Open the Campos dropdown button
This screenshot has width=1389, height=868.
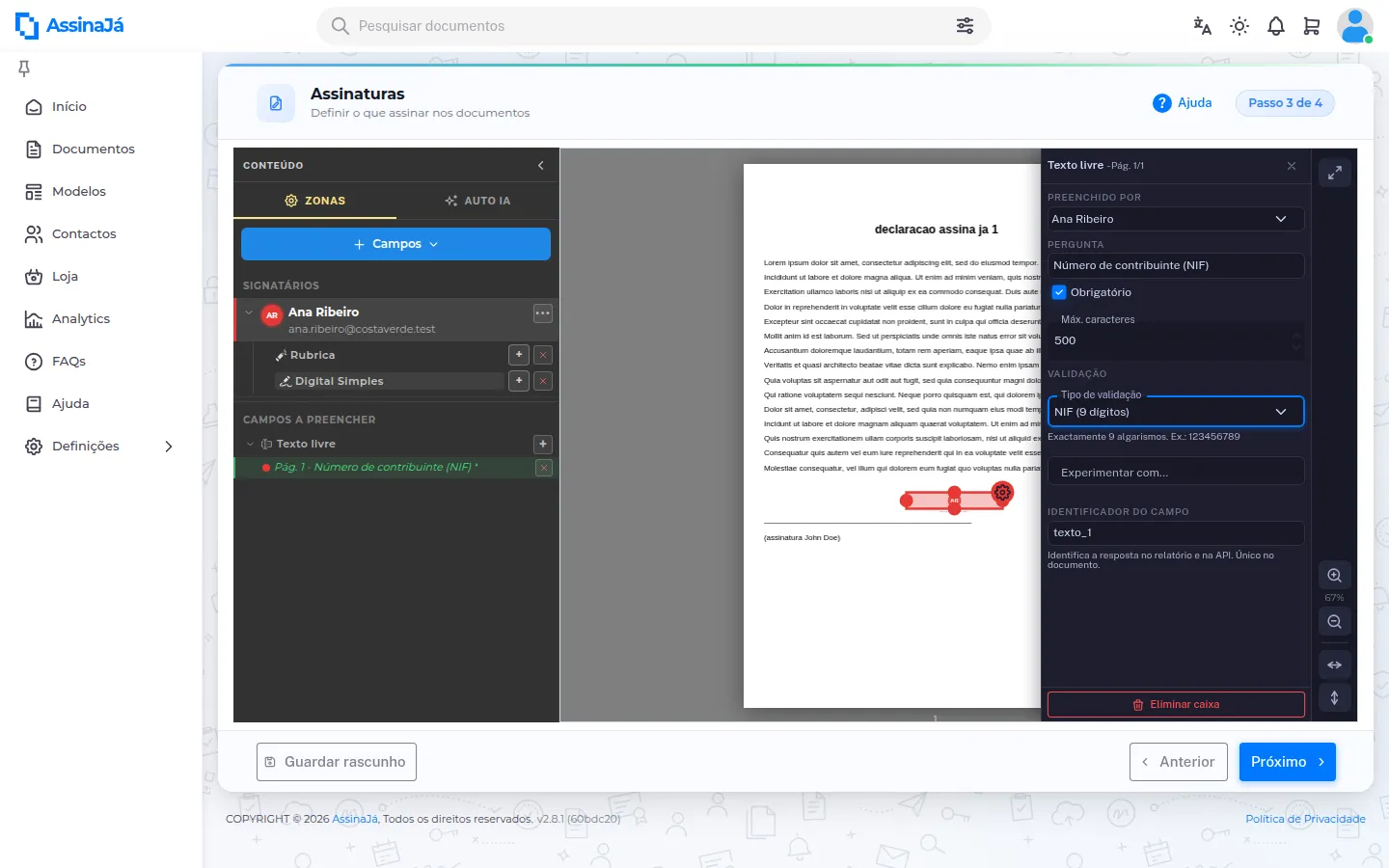(x=395, y=244)
